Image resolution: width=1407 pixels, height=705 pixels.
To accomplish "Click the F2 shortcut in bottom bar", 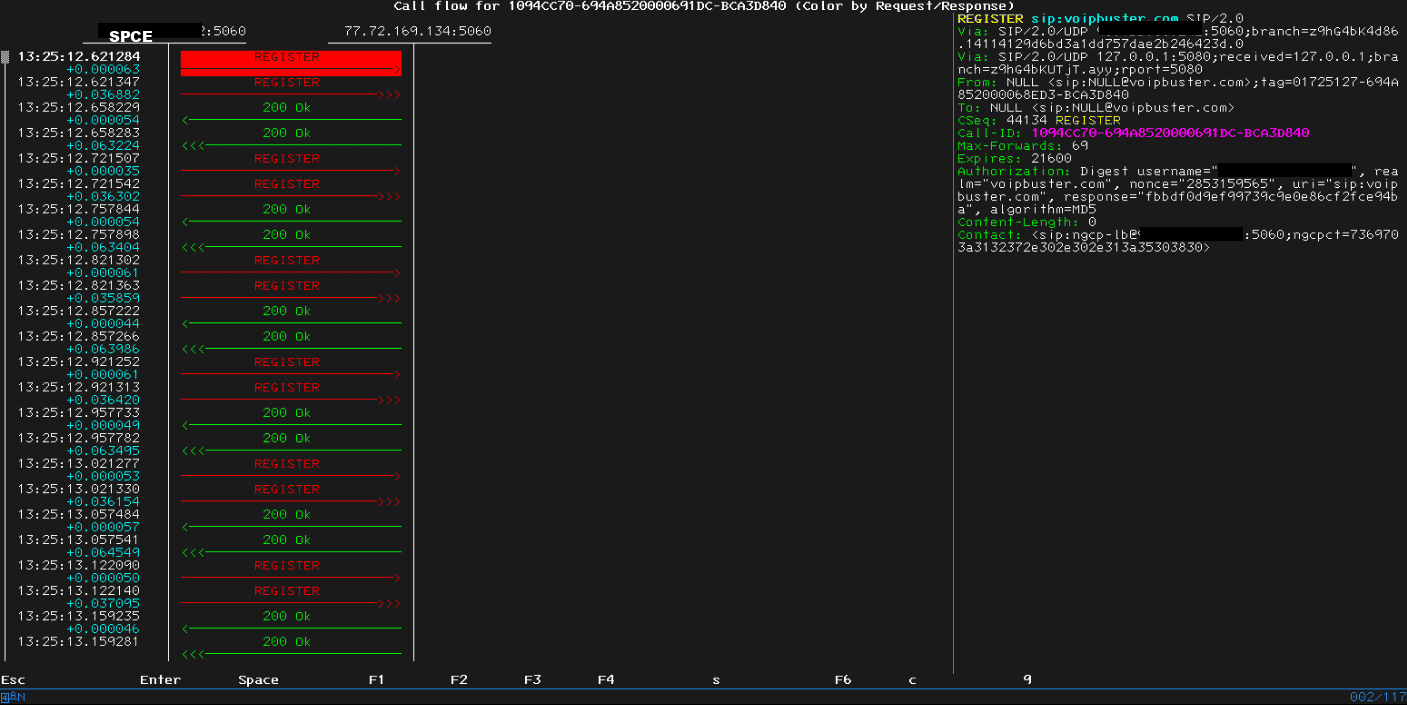I will 458,680.
